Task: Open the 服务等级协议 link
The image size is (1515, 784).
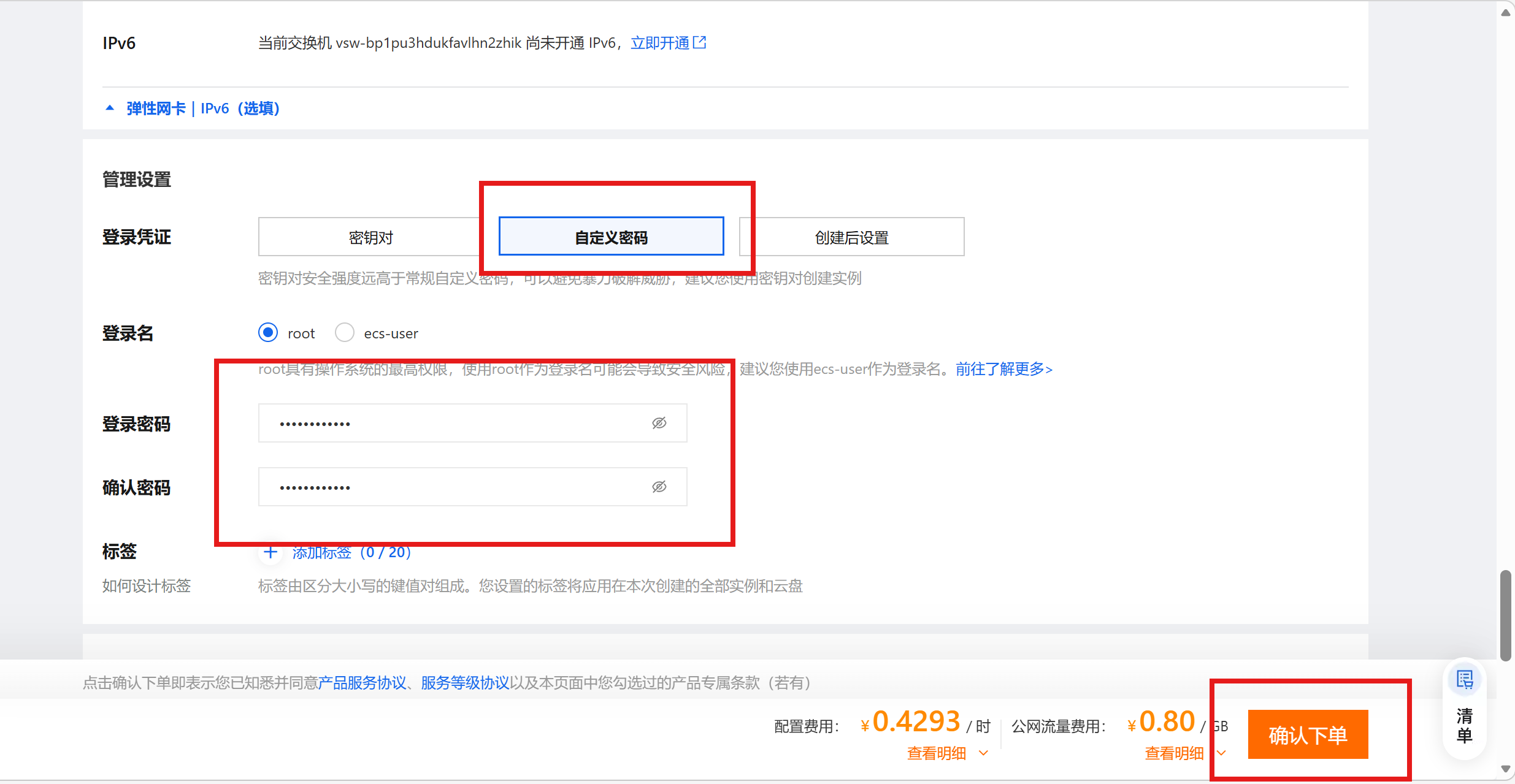Action: pyautogui.click(x=465, y=683)
